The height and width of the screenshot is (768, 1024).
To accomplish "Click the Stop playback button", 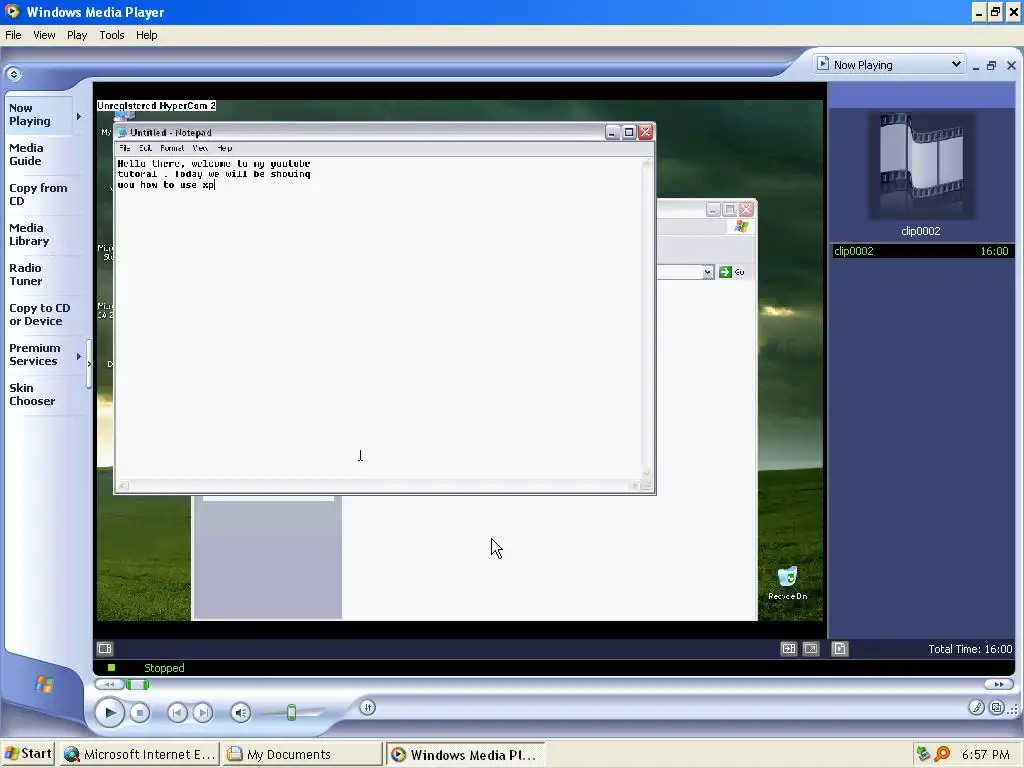I will coord(140,712).
